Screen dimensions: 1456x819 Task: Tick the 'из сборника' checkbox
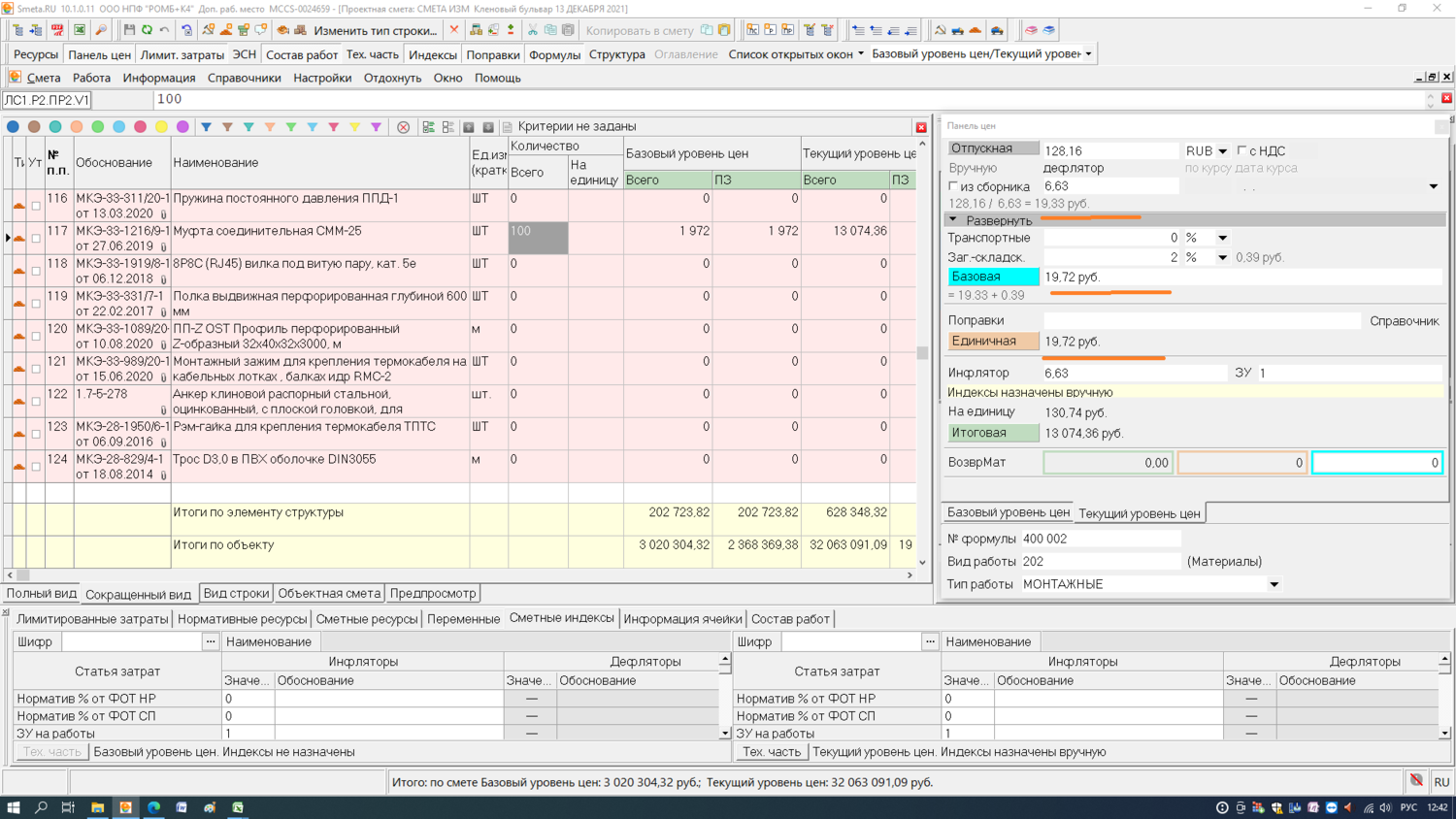[x=953, y=186]
